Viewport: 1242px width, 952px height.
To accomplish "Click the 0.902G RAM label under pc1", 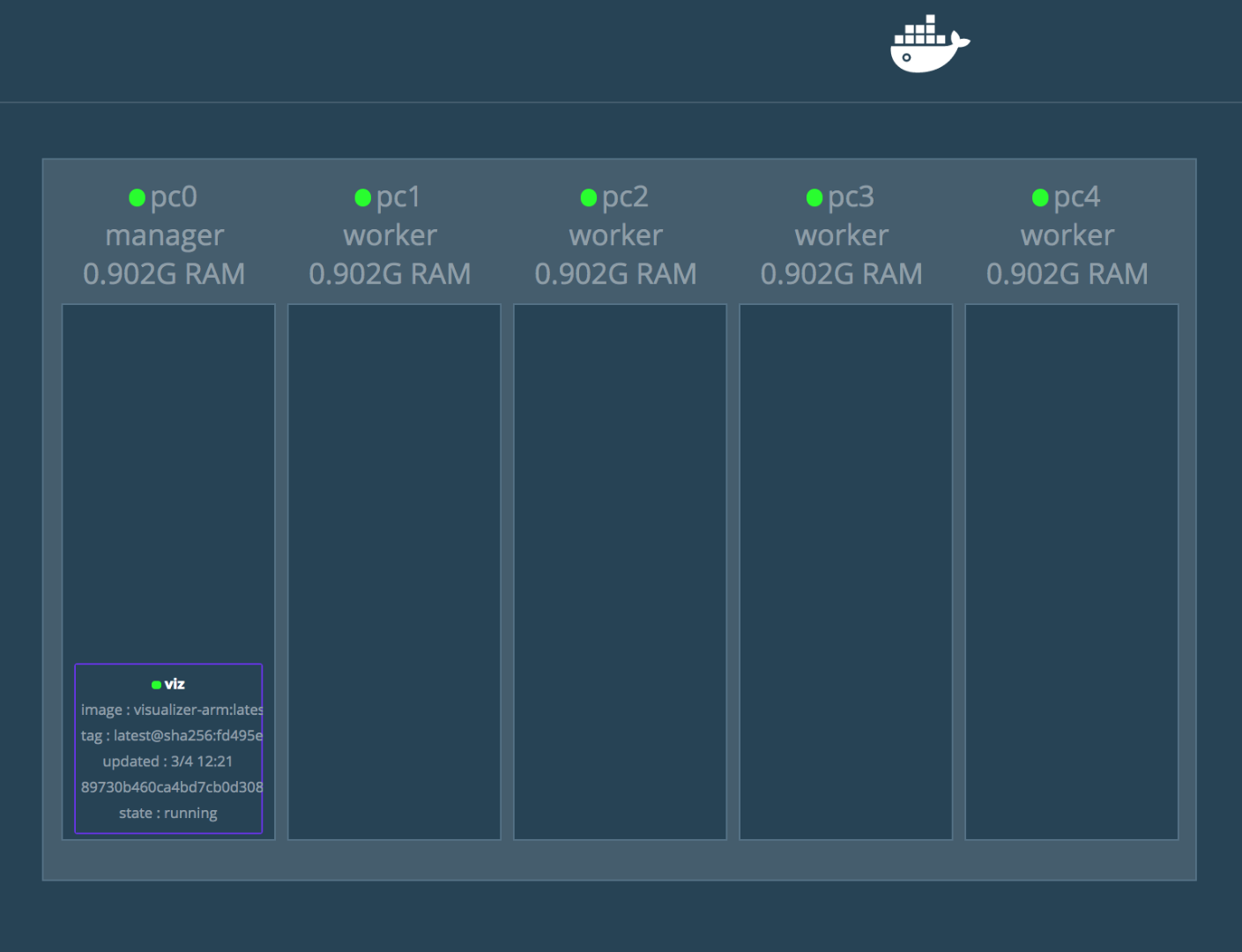I will point(390,273).
